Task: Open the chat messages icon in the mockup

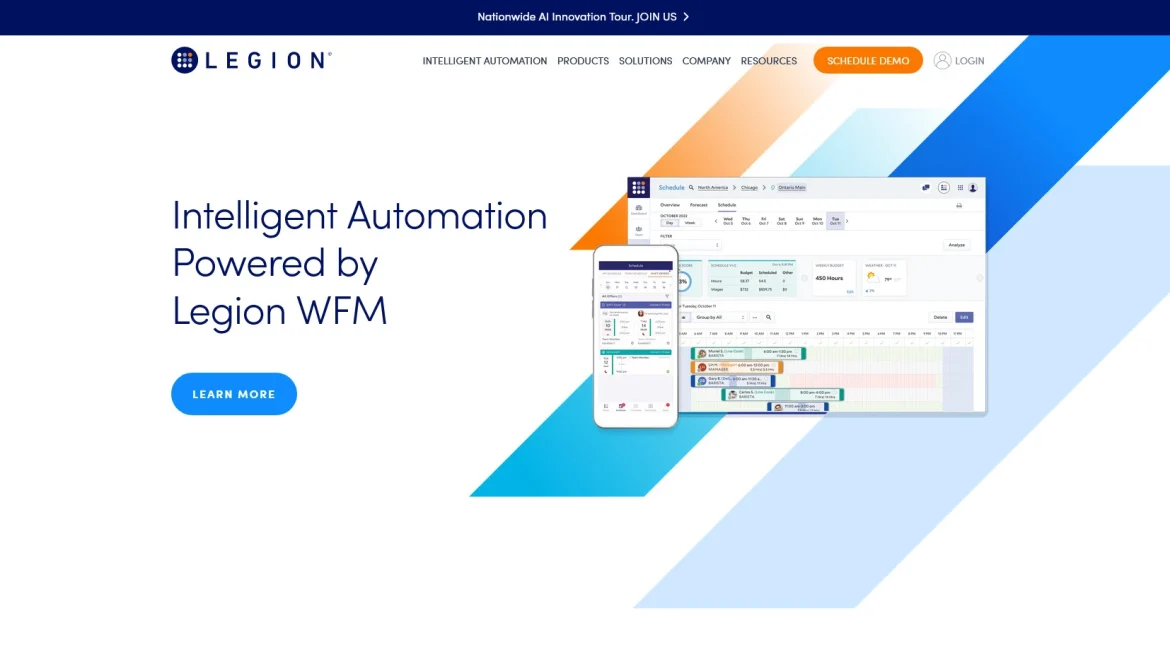Action: 926,188
